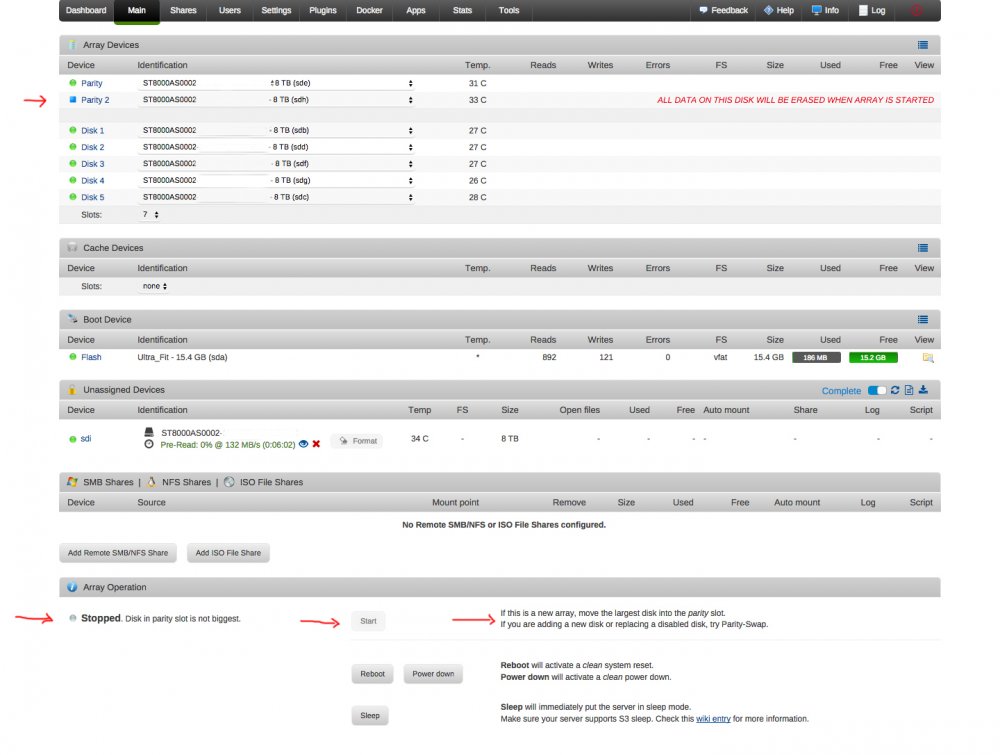Open the sdi unassigned device link

(86, 439)
